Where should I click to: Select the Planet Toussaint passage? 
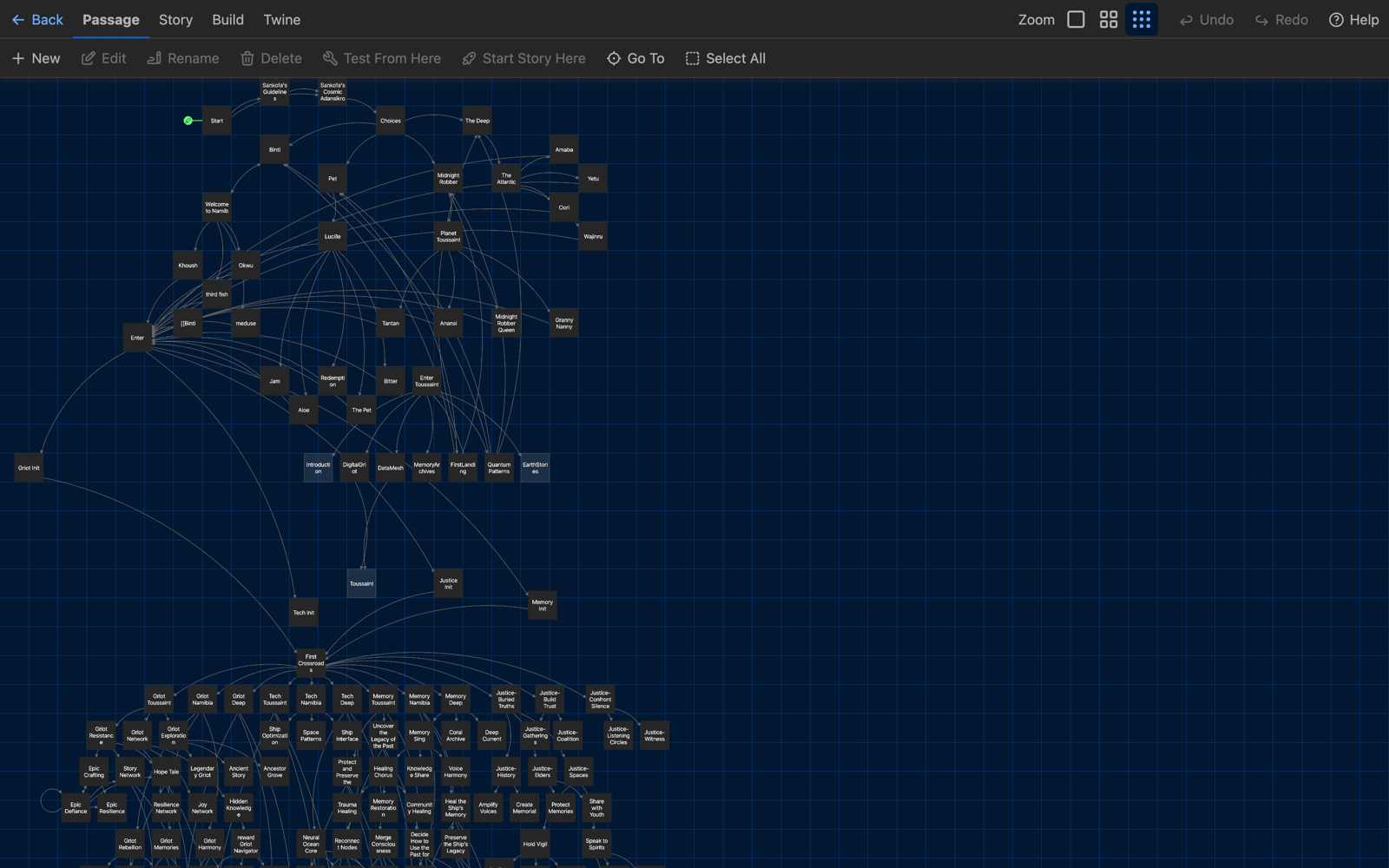449,236
